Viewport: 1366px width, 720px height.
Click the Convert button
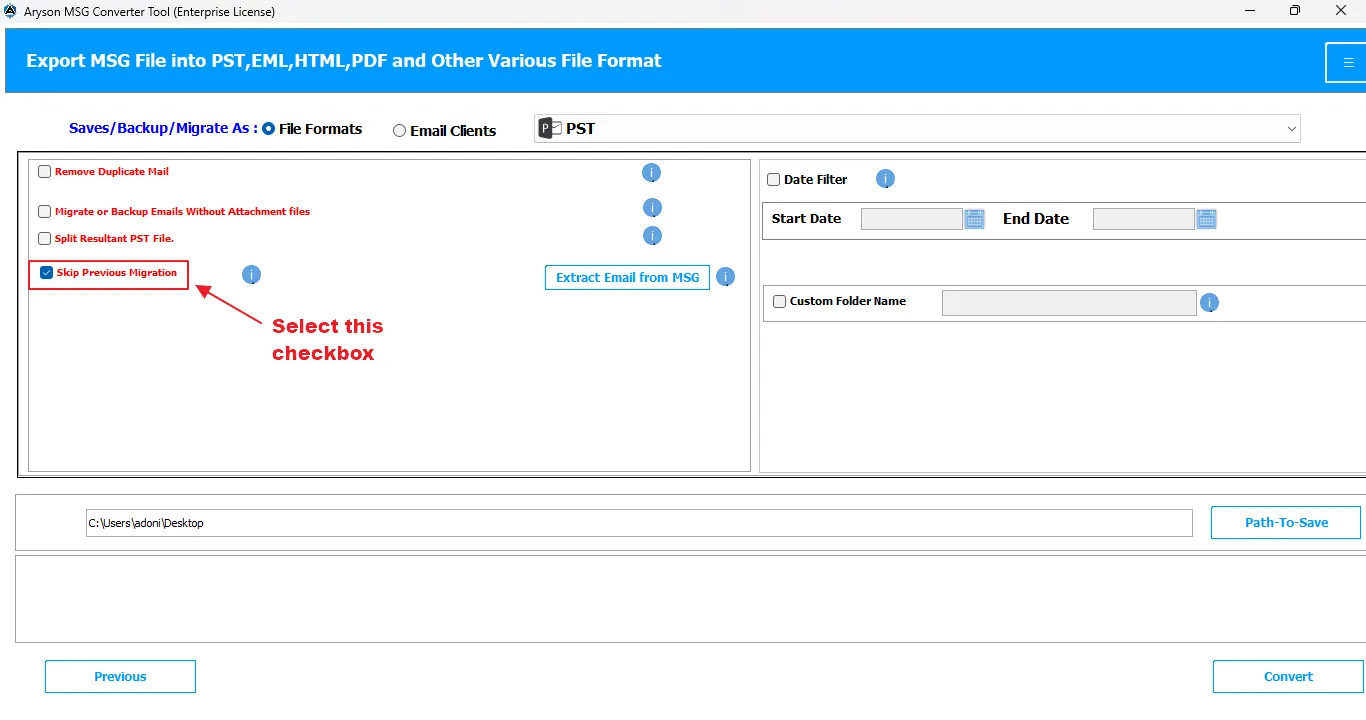[1288, 677]
